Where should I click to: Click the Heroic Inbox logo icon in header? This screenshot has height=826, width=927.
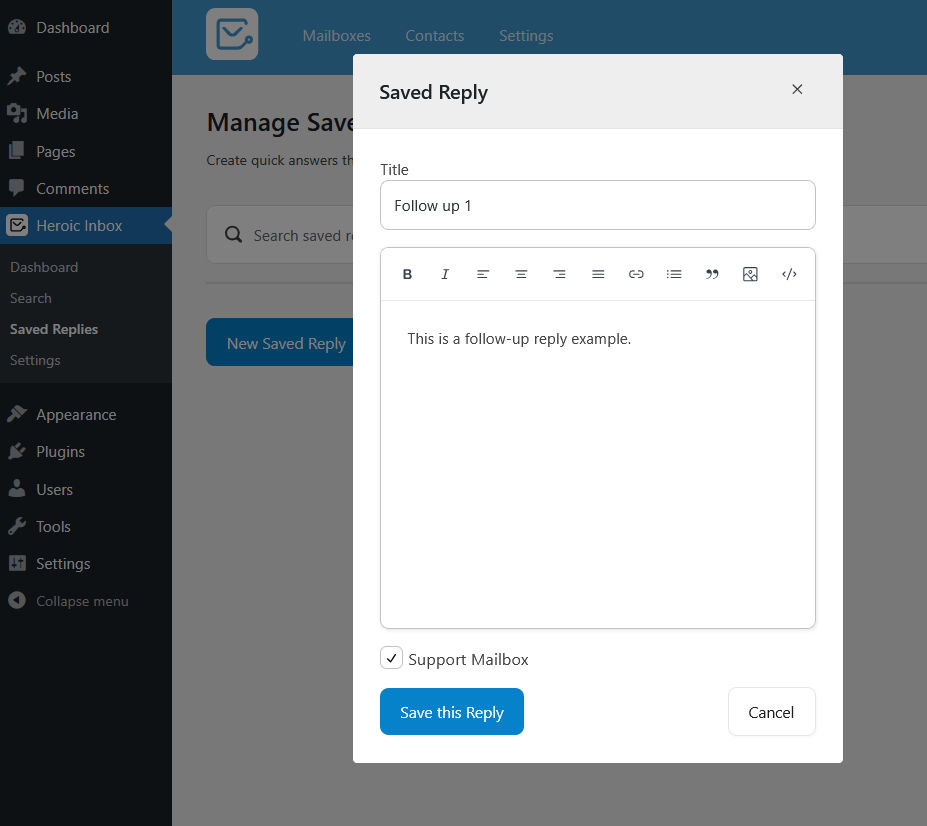232,34
